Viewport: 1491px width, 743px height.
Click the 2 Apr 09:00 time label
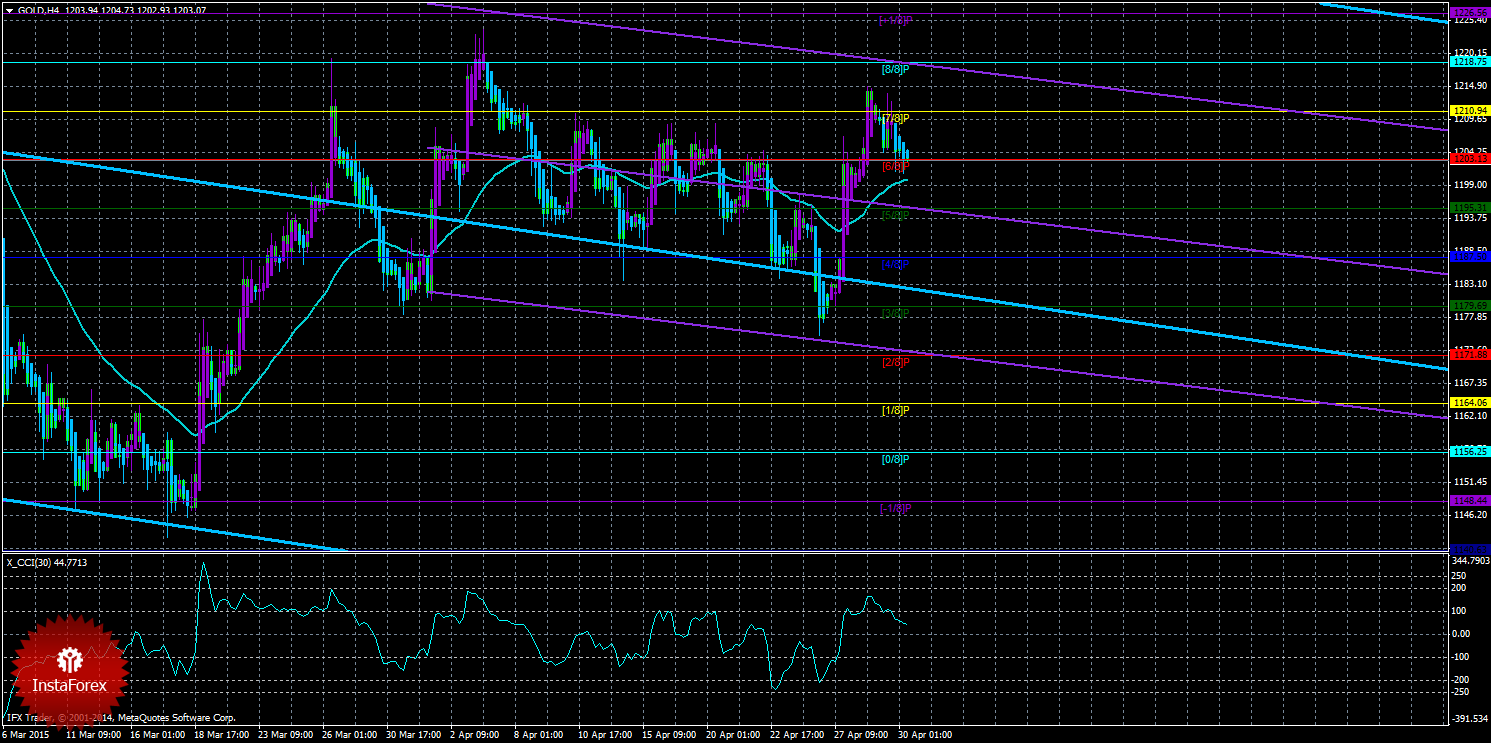[477, 735]
